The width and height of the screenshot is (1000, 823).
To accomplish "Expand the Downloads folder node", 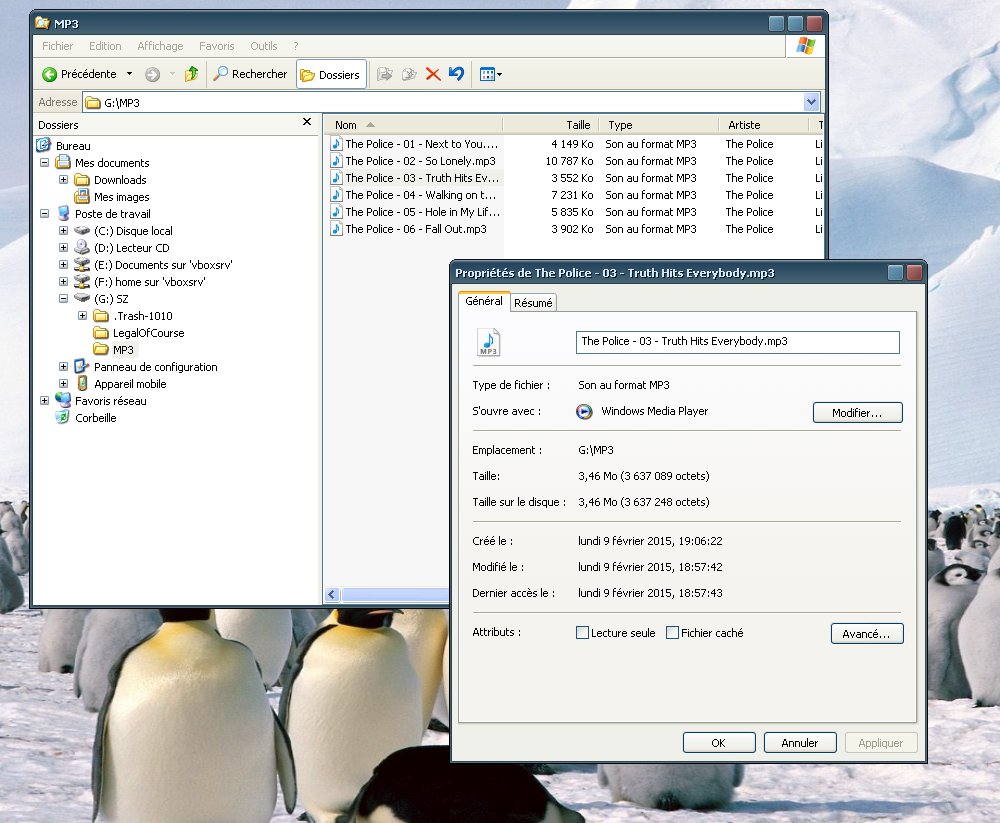I will pos(63,180).
